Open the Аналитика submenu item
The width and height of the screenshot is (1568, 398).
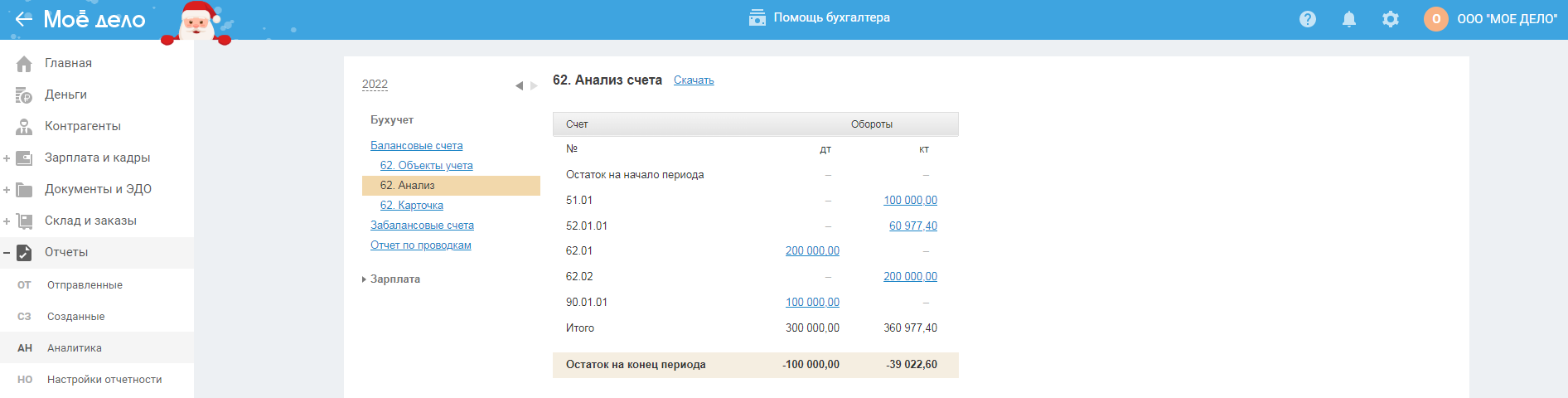coord(75,348)
